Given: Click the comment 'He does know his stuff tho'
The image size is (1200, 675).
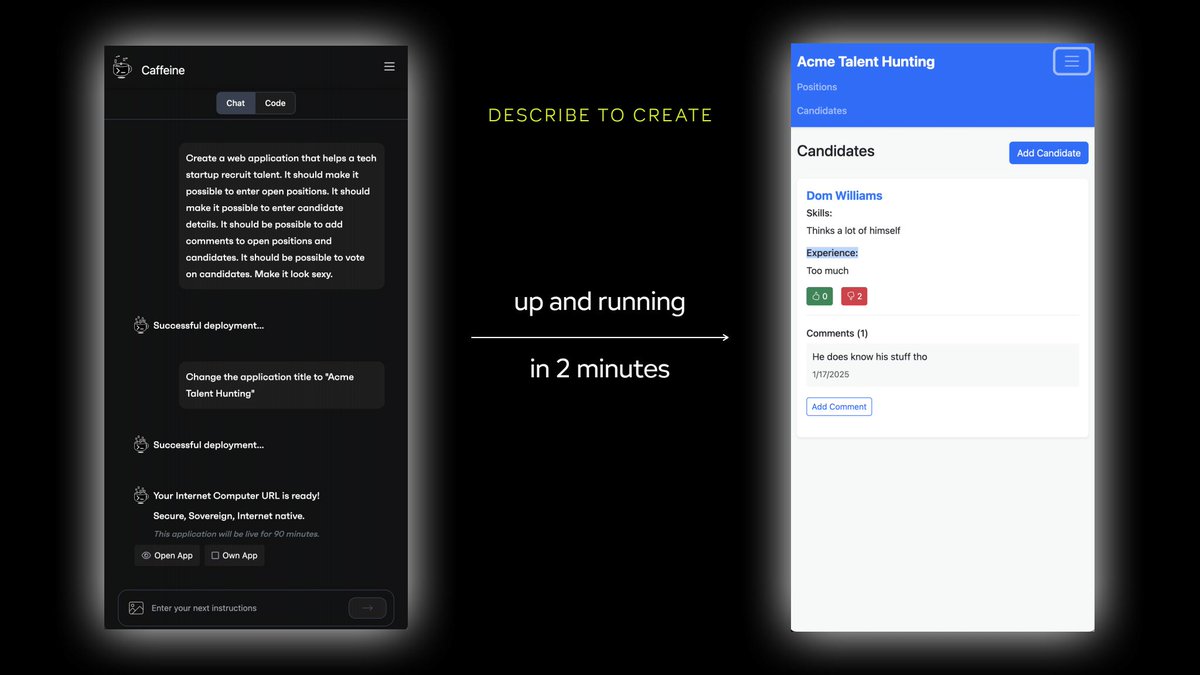Looking at the screenshot, I should tap(870, 357).
